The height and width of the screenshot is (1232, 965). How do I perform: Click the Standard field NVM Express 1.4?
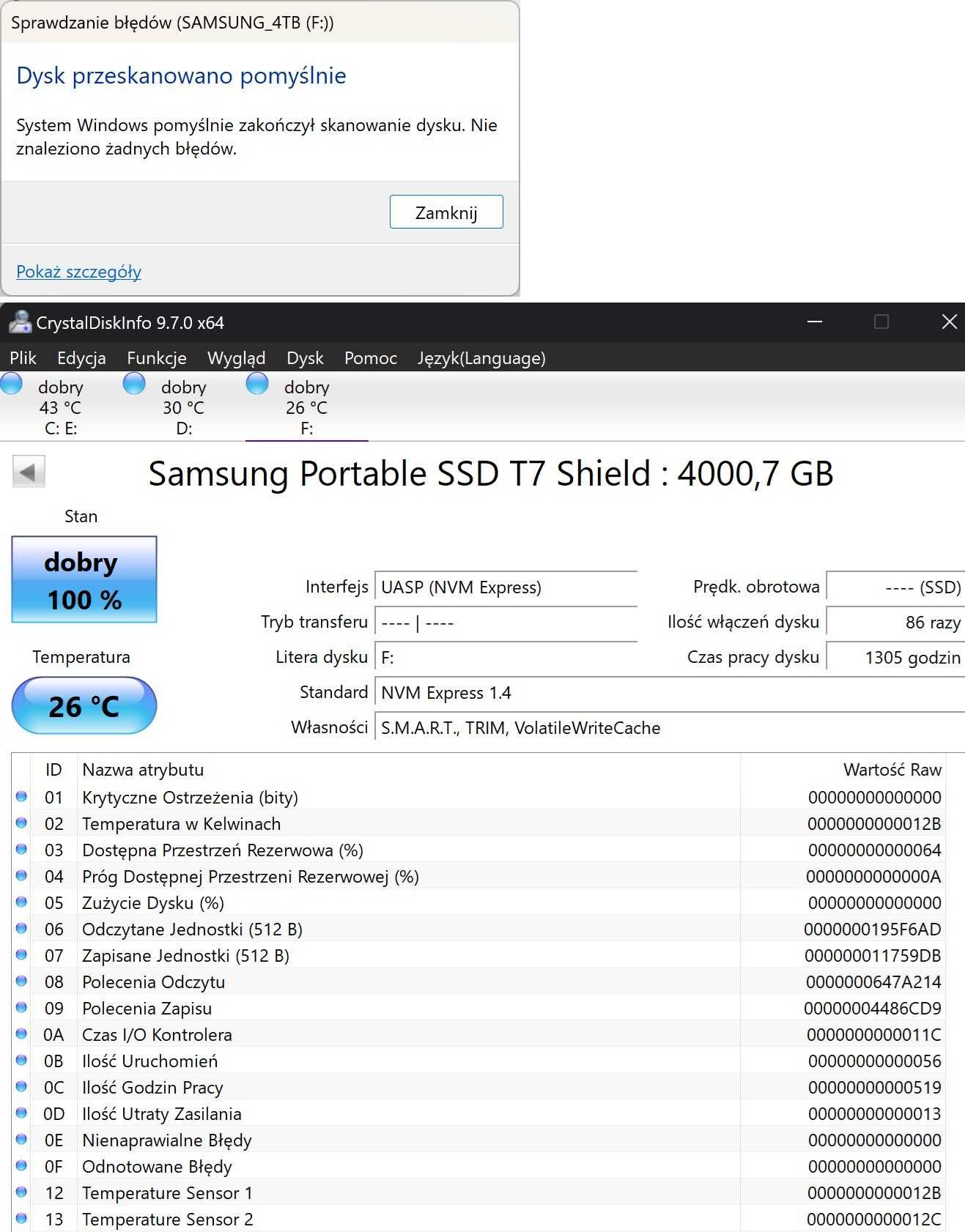[670, 693]
